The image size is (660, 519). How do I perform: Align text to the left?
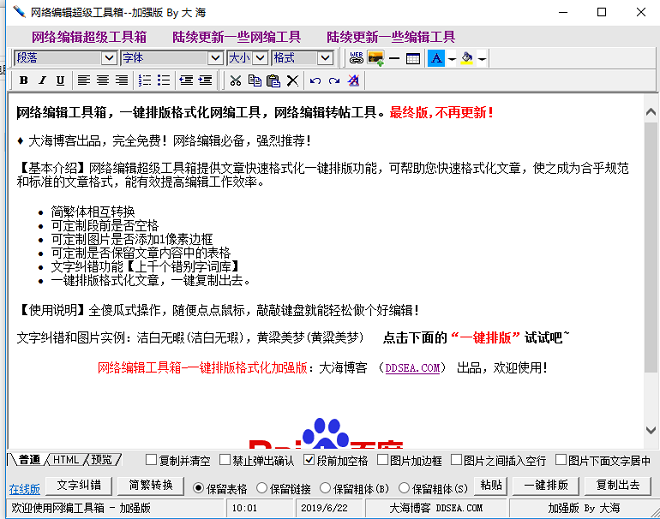84,80
